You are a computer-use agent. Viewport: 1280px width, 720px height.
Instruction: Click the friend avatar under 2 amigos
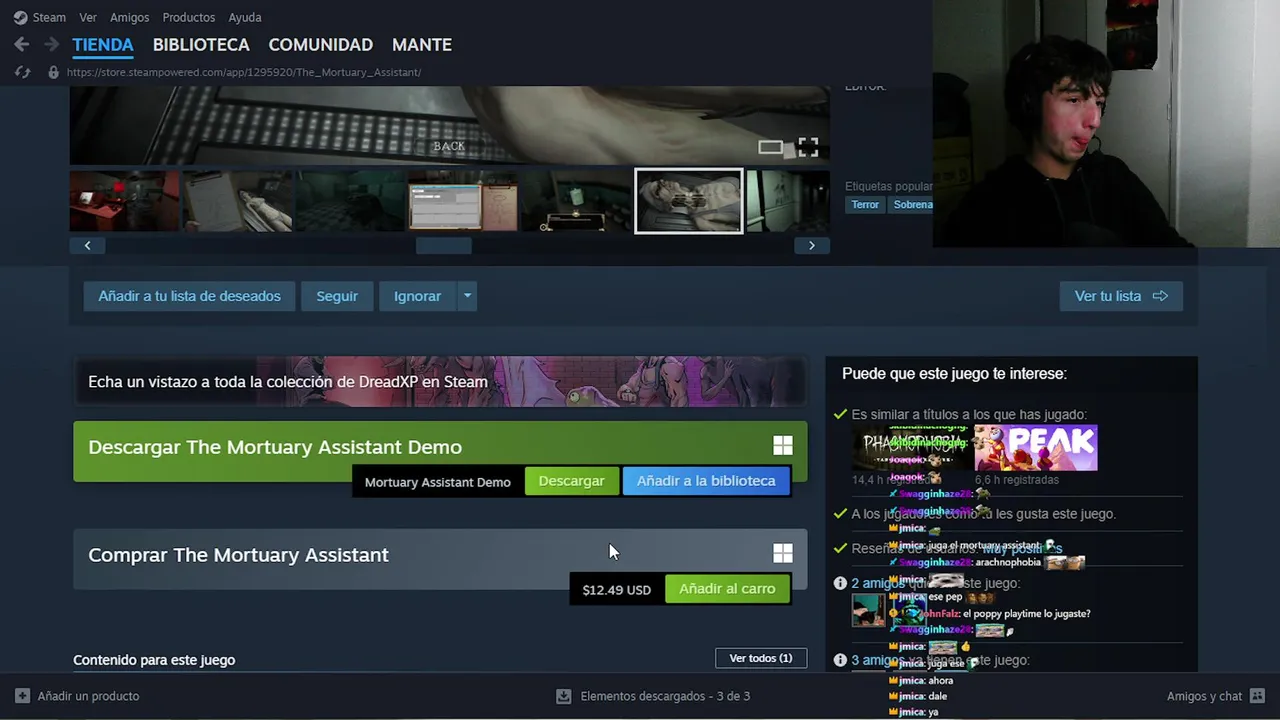coord(868,610)
